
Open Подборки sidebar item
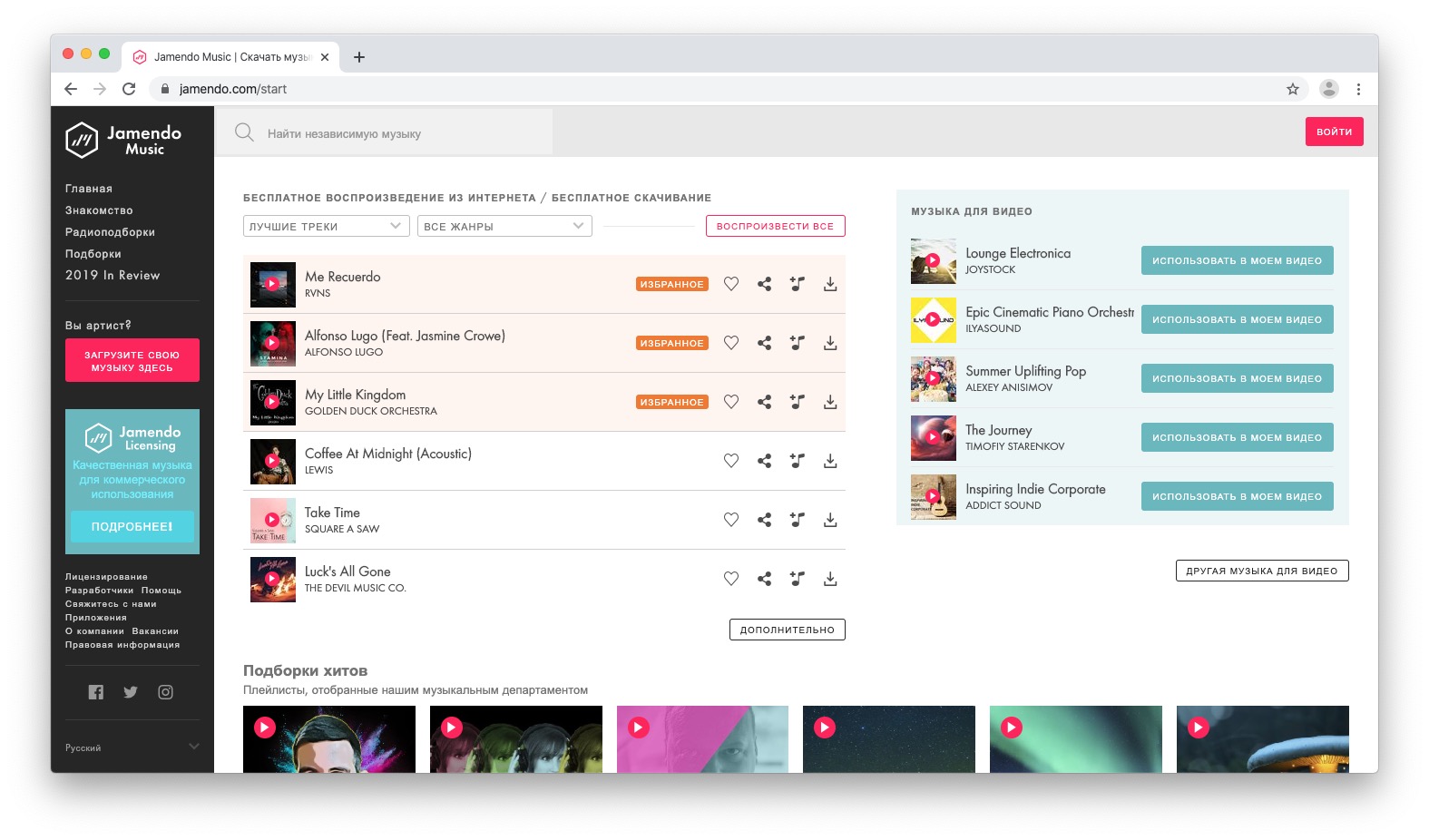(93, 254)
